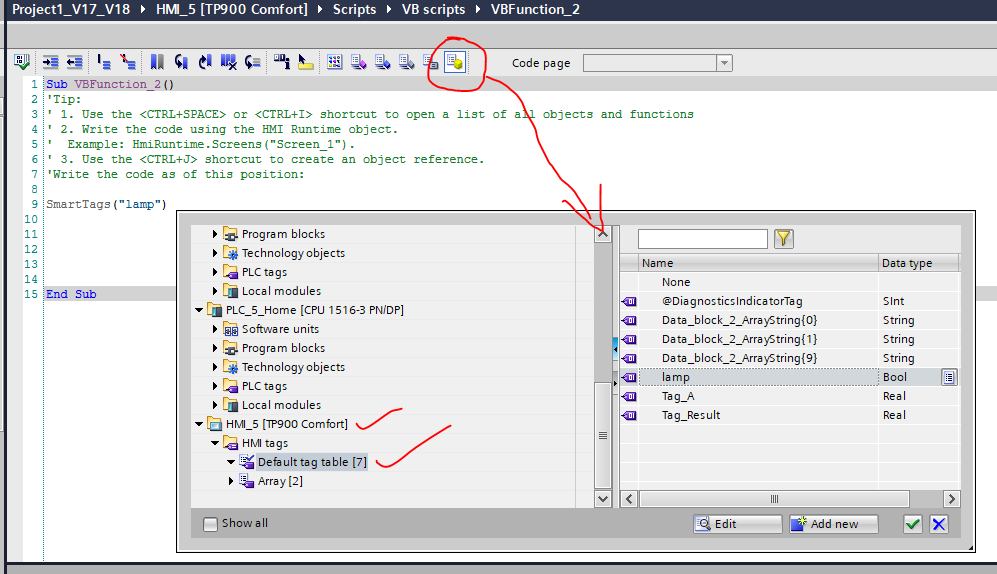Open the Code page dropdown
997x574 pixels.
click(723, 63)
